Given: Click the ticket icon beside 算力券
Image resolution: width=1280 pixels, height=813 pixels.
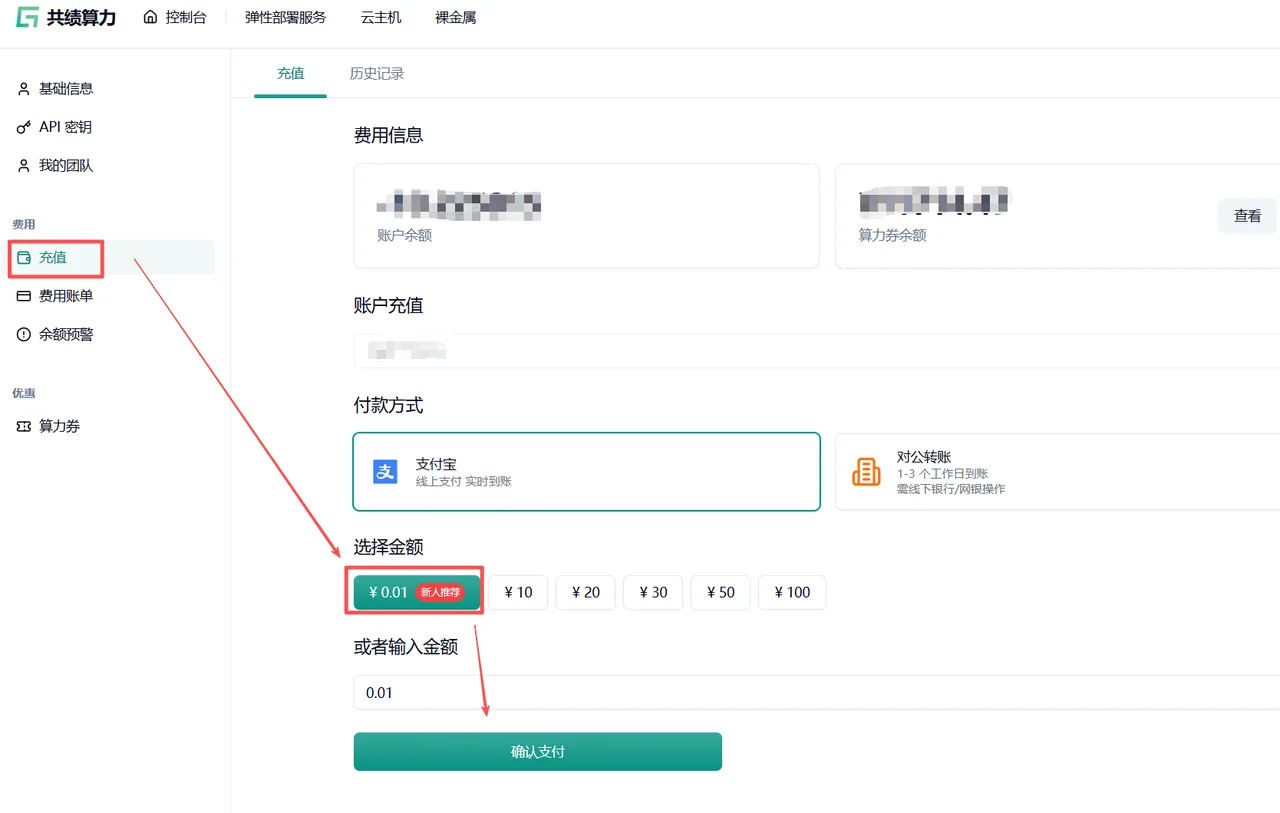Looking at the screenshot, I should (x=24, y=427).
